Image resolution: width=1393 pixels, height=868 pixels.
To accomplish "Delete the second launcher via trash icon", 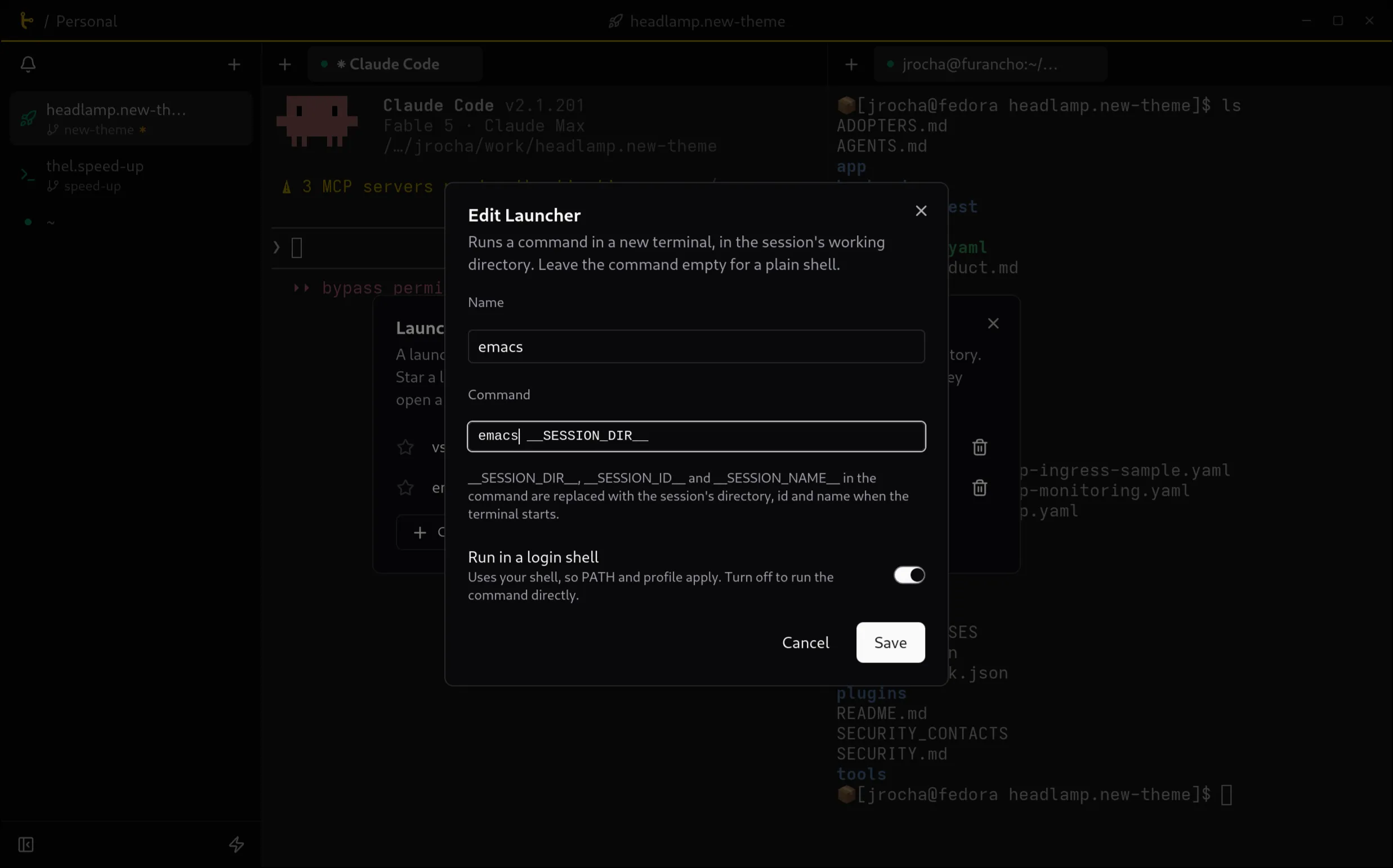I will click(979, 488).
